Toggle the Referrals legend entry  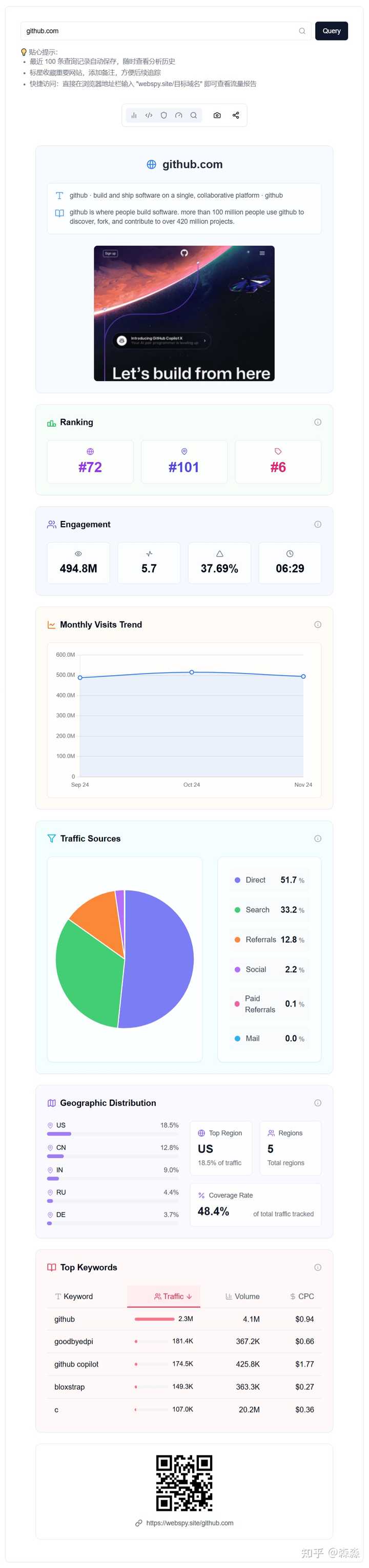(x=269, y=940)
